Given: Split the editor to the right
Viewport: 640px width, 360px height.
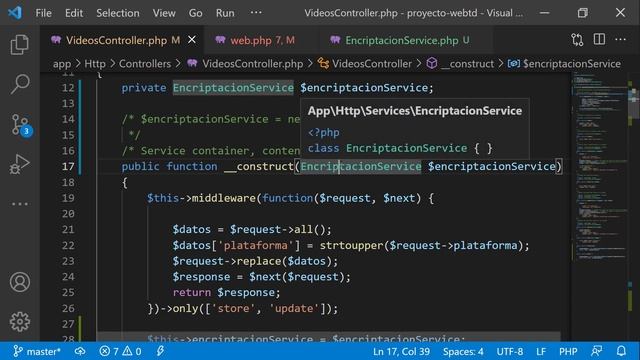Looking at the screenshot, I should [x=599, y=40].
